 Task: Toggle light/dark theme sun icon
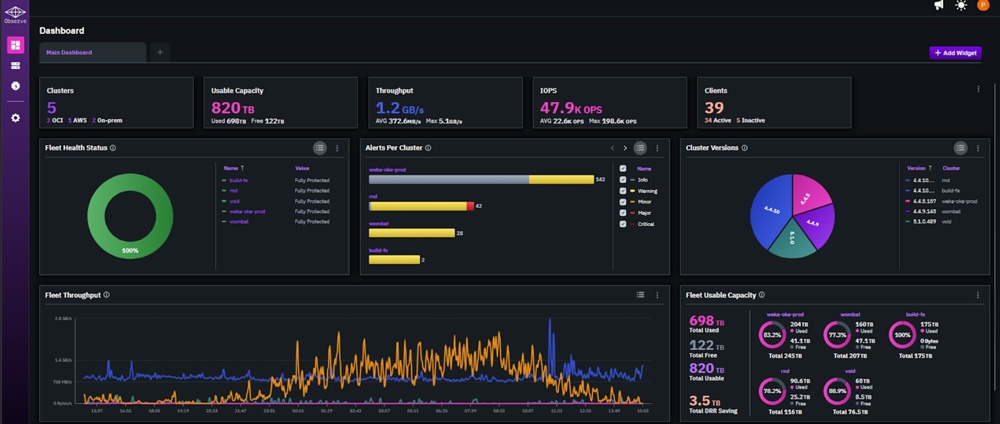click(x=961, y=6)
